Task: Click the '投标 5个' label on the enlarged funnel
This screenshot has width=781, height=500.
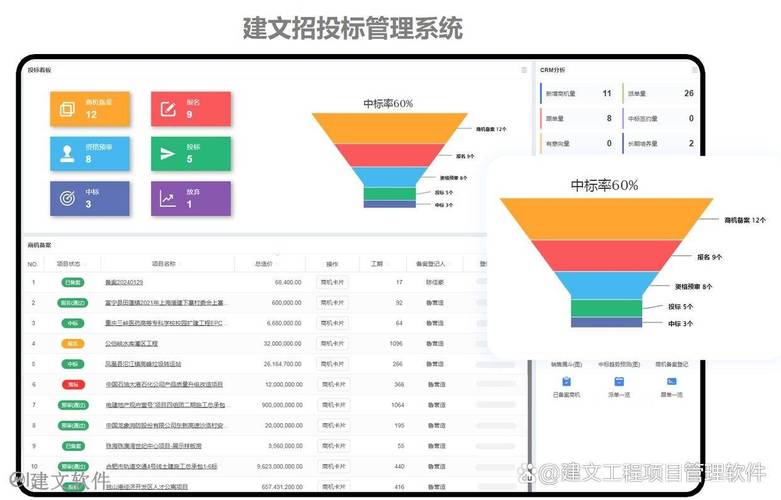Action: [x=680, y=306]
